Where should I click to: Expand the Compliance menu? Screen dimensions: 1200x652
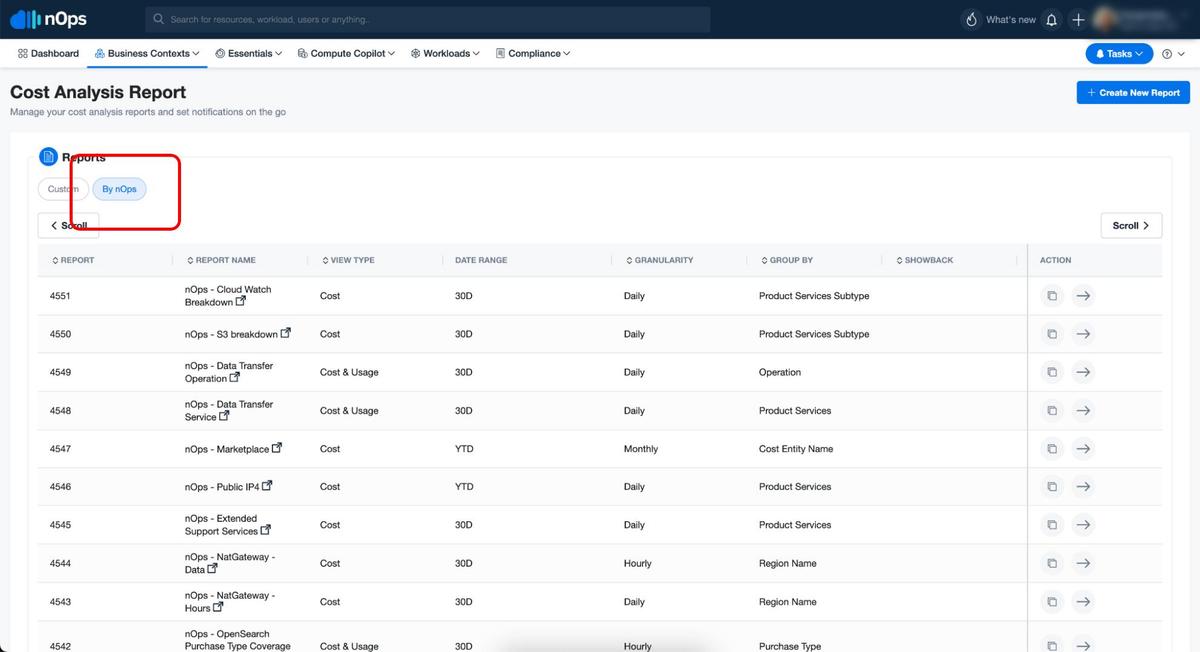(533, 54)
